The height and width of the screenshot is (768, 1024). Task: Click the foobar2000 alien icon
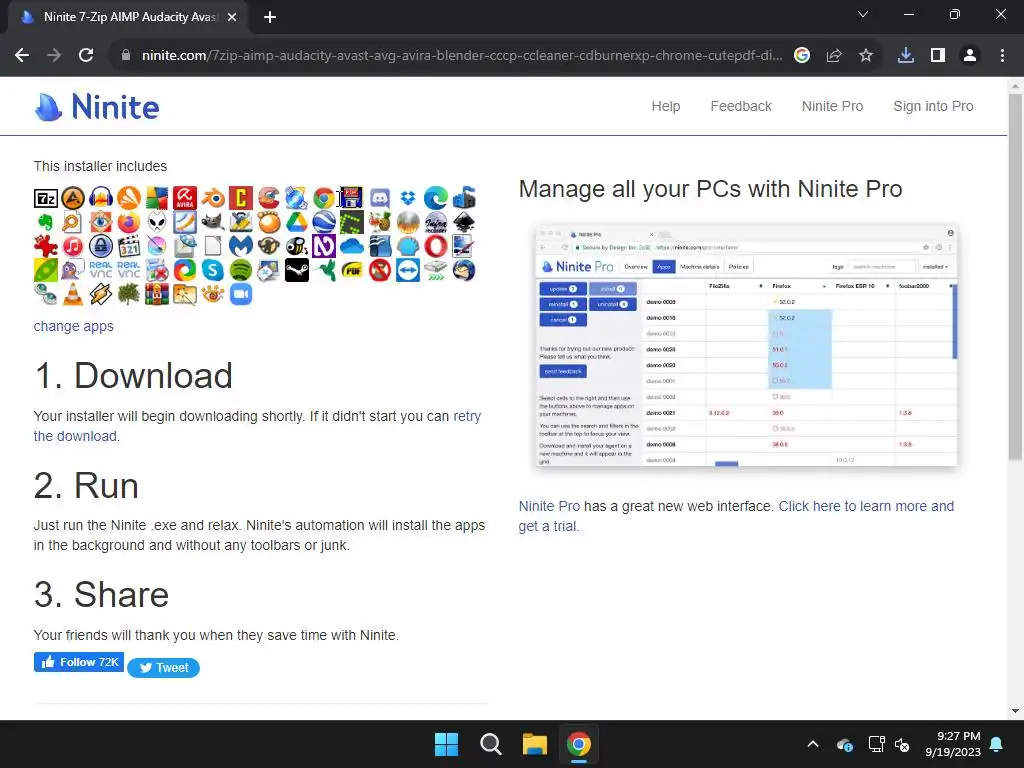point(157,222)
